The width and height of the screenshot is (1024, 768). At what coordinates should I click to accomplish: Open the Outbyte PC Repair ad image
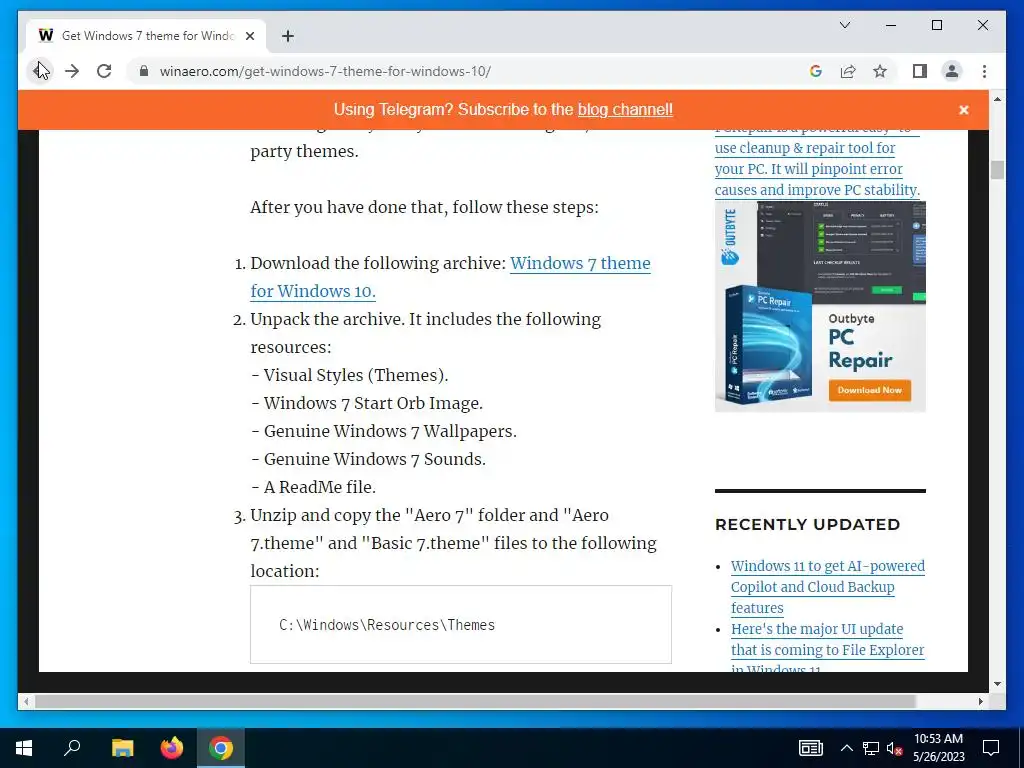pos(820,306)
